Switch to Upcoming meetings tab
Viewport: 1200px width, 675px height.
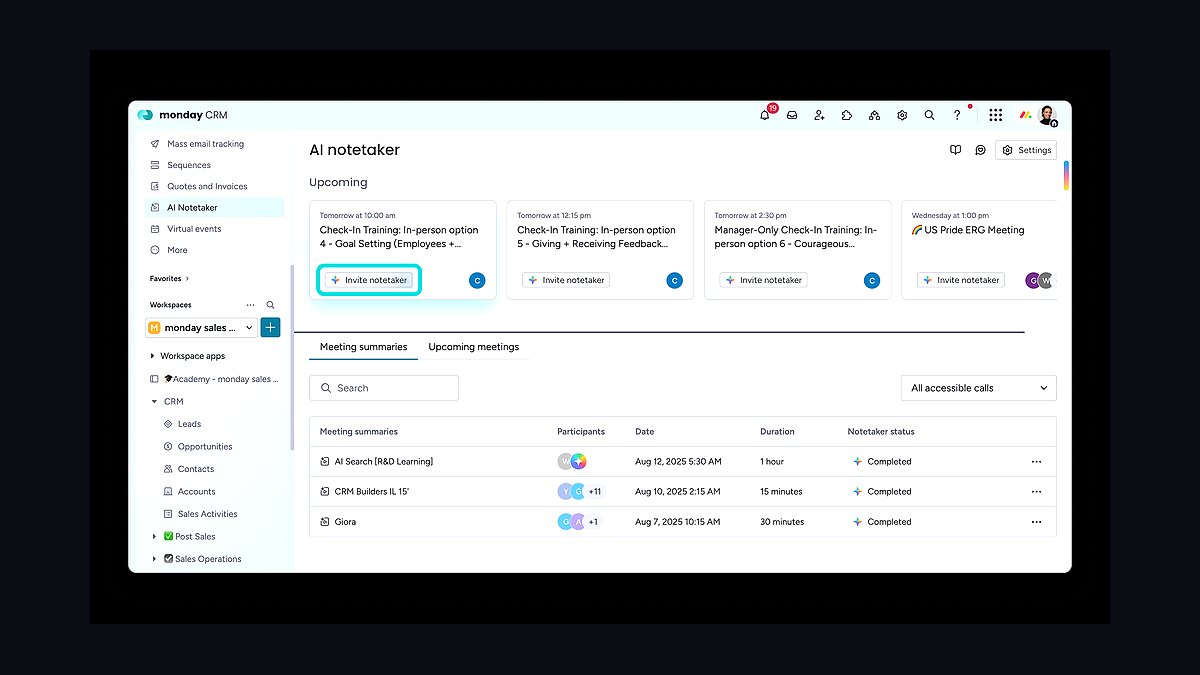pos(474,347)
